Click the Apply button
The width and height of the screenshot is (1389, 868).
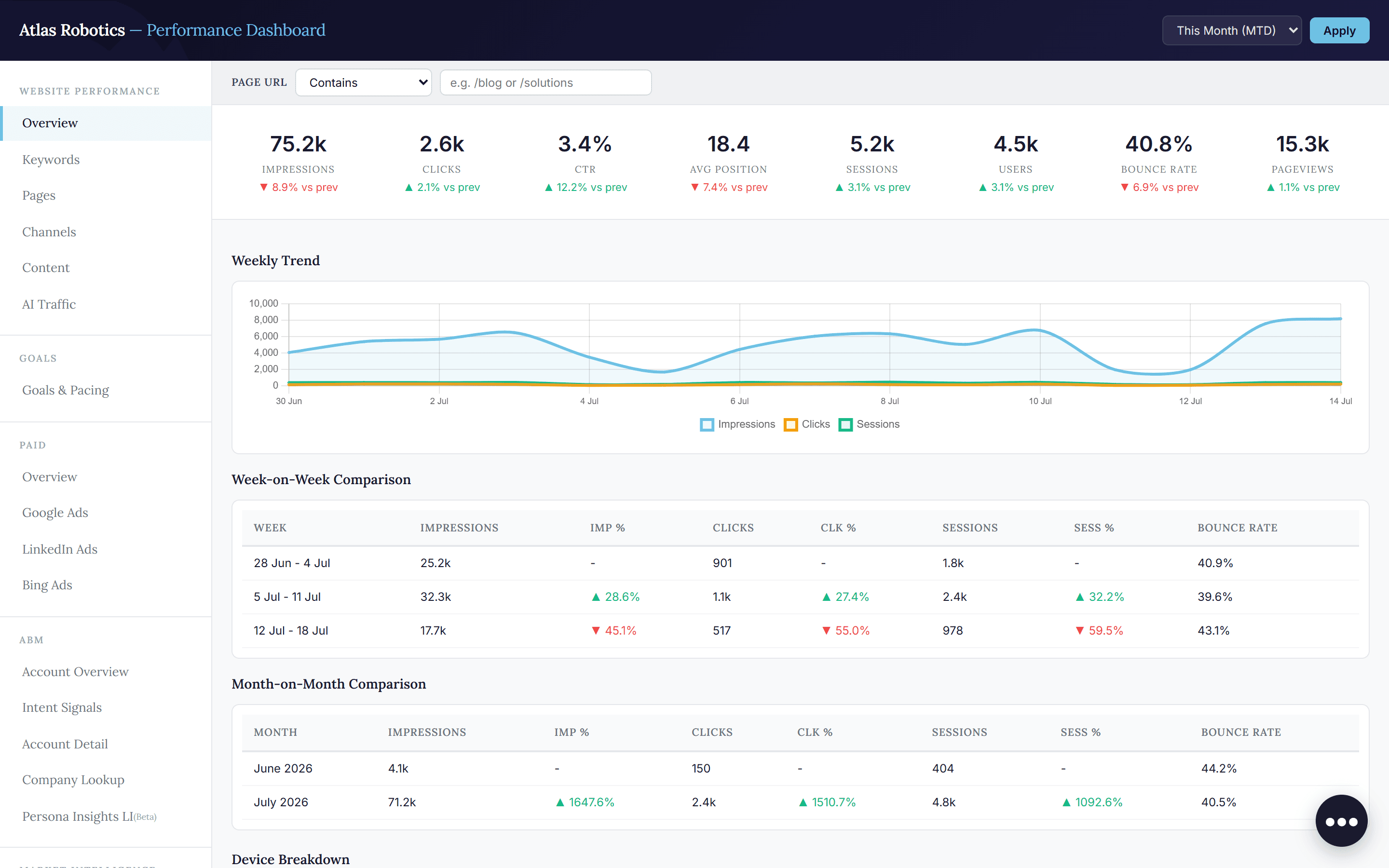pyautogui.click(x=1339, y=30)
